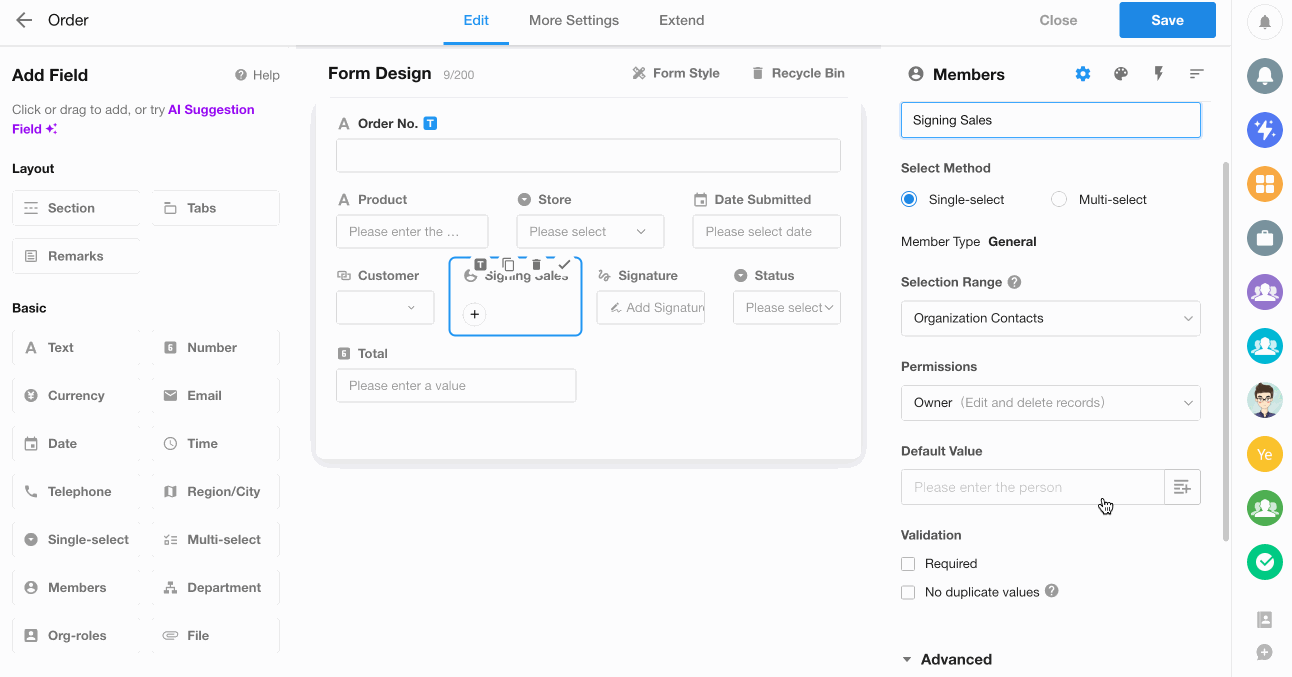Click the default value list icon button
Viewport: 1292px width, 677px height.
1182,487
